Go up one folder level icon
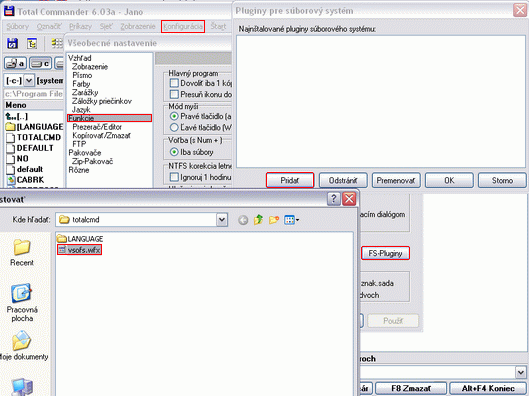Image resolution: width=529 pixels, height=396 pixels. click(x=258, y=220)
